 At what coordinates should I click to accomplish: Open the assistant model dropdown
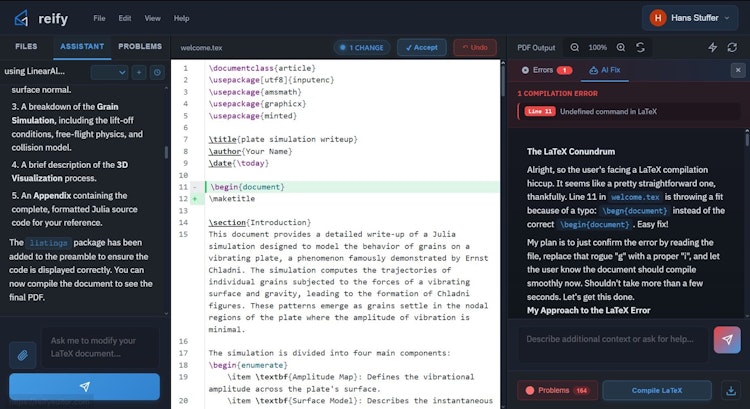(110, 72)
